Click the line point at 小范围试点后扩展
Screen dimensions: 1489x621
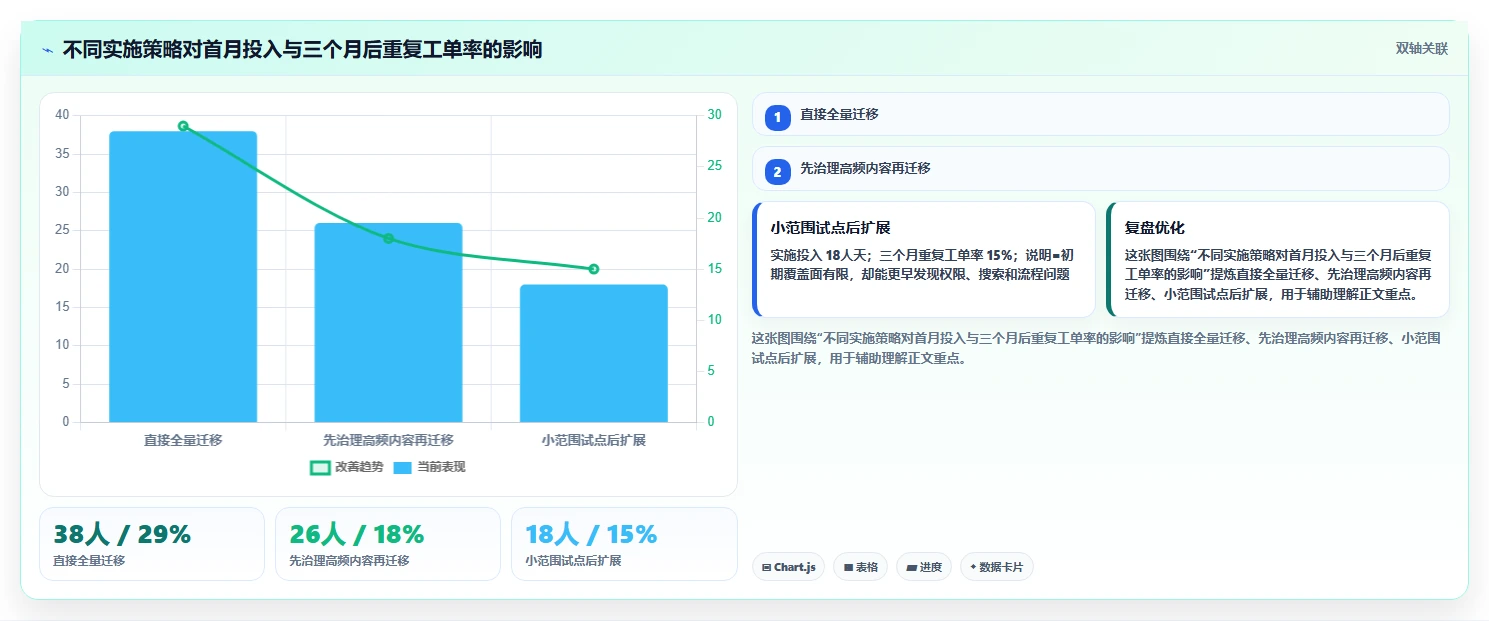coord(594,269)
